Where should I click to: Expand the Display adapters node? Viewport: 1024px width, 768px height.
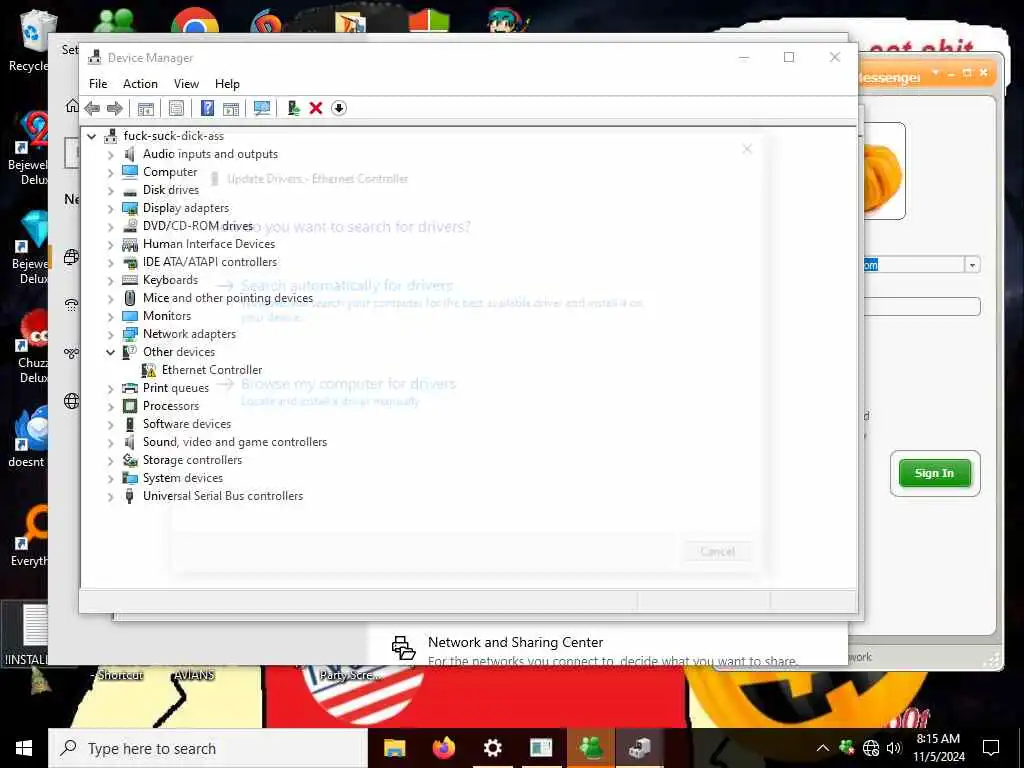110,208
